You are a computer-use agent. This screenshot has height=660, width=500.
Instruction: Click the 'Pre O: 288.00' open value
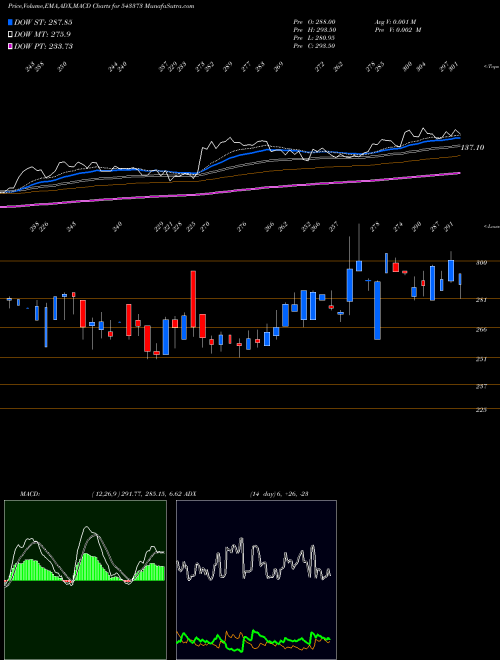tap(314, 22)
